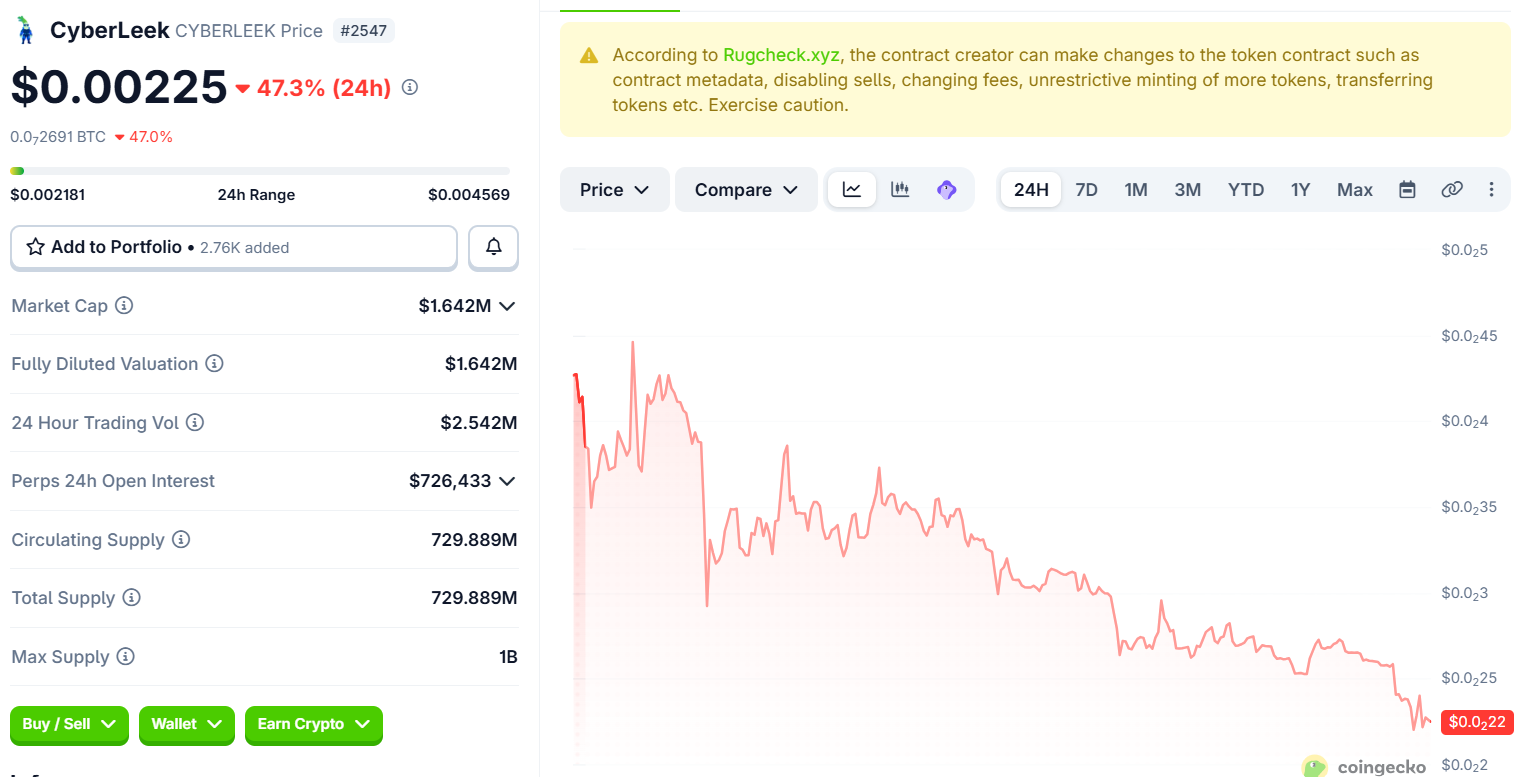
Task: Click the $1.642M Market Cap value
Action: pos(455,306)
